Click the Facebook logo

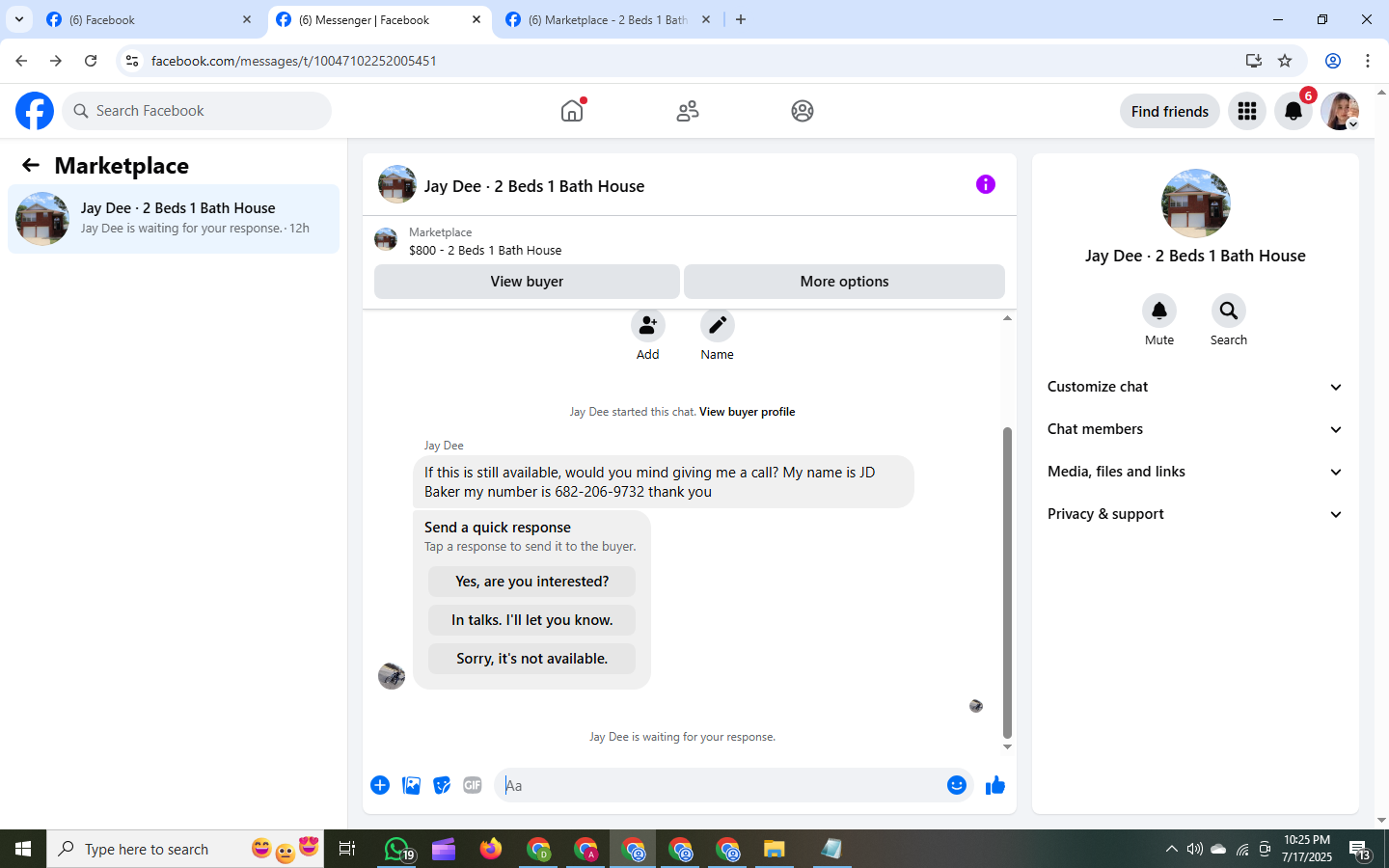[35, 111]
